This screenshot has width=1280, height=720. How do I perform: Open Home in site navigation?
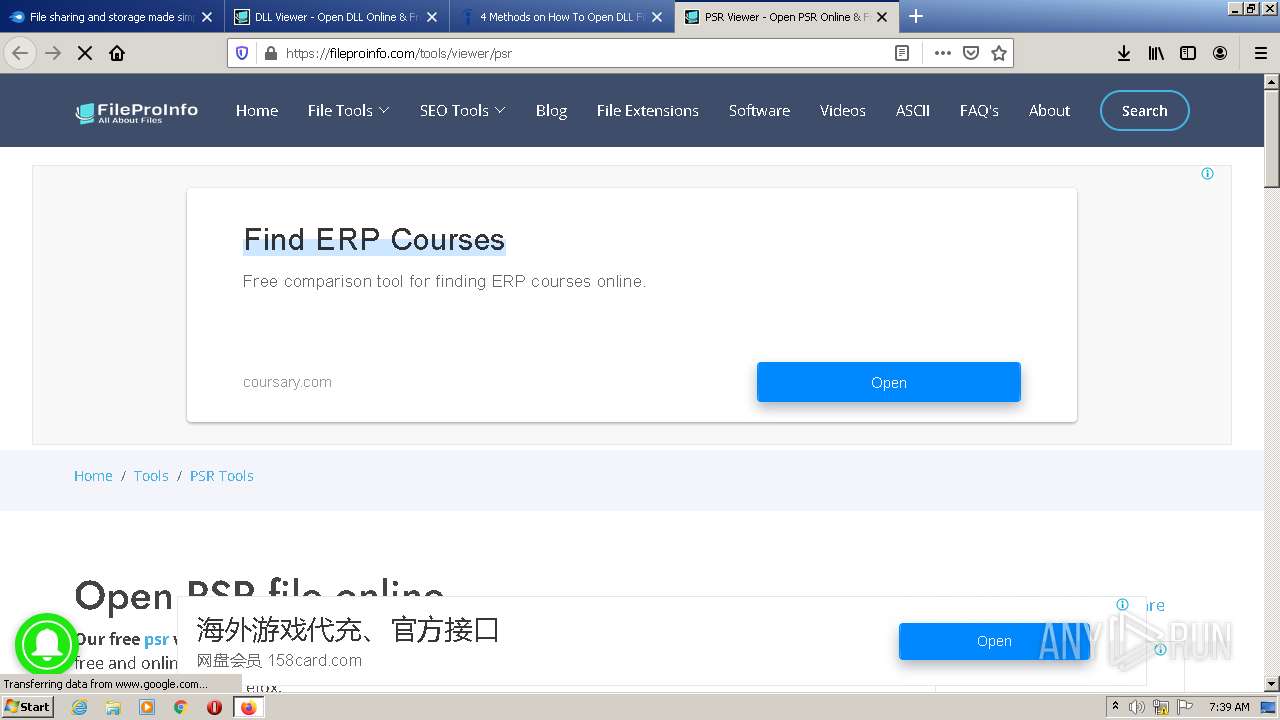[x=257, y=111]
